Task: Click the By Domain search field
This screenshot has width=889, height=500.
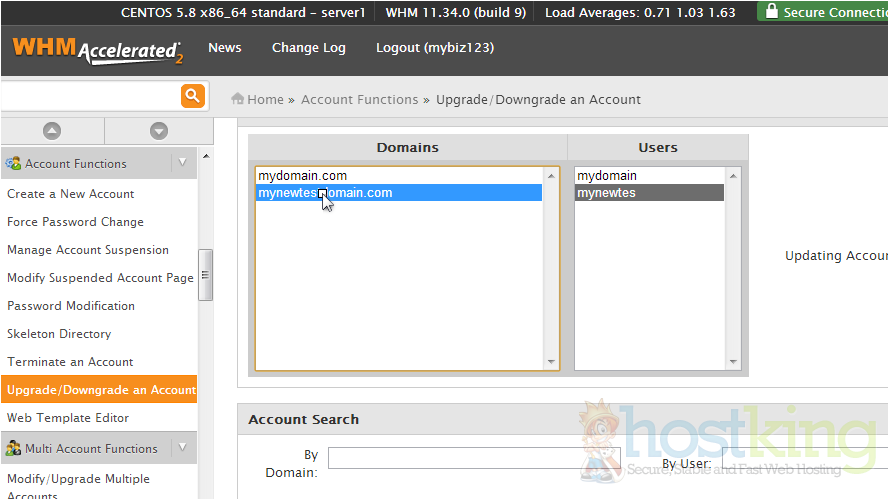Action: 474,459
